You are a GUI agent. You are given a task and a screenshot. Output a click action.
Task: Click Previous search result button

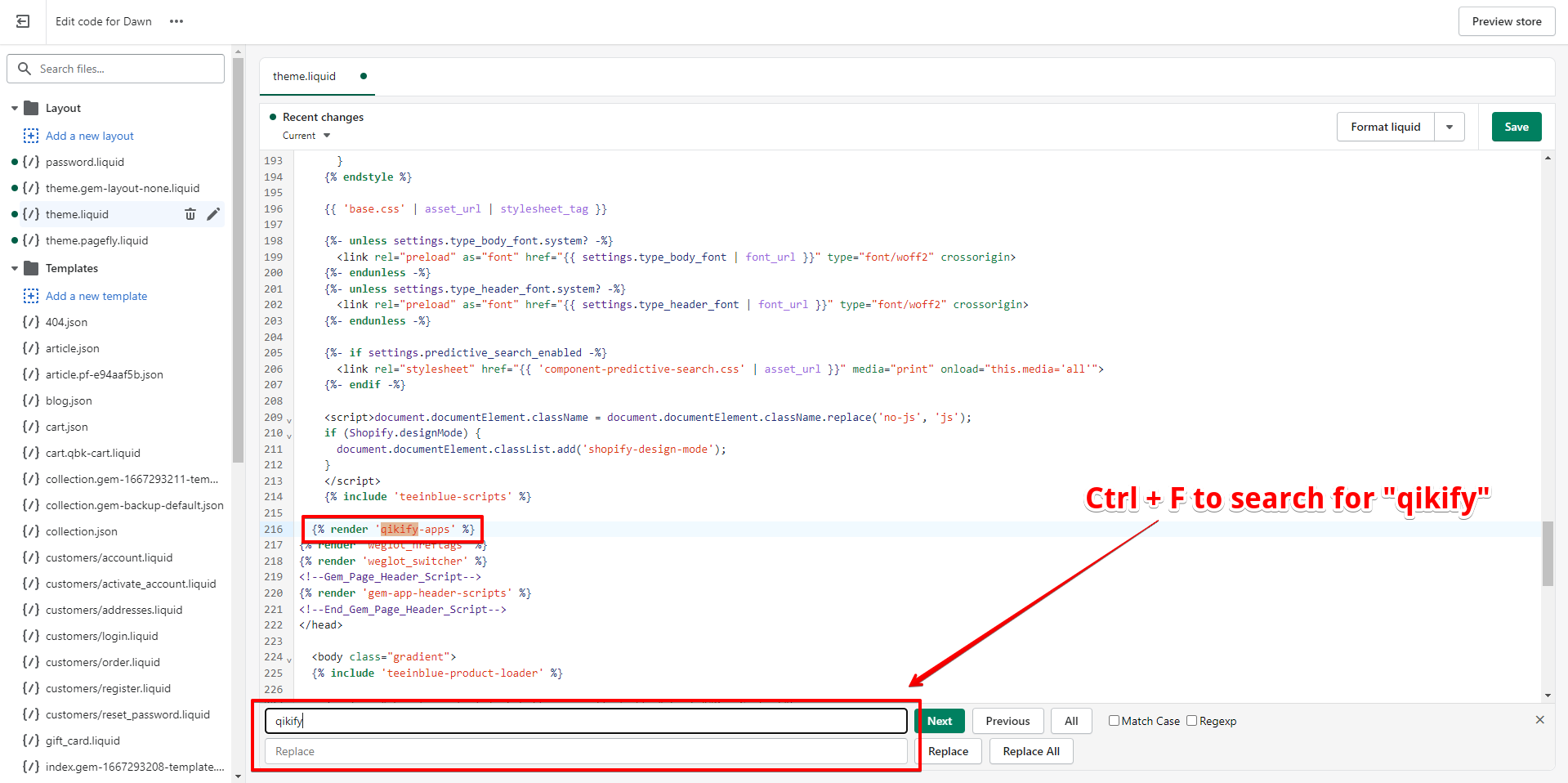click(1007, 721)
